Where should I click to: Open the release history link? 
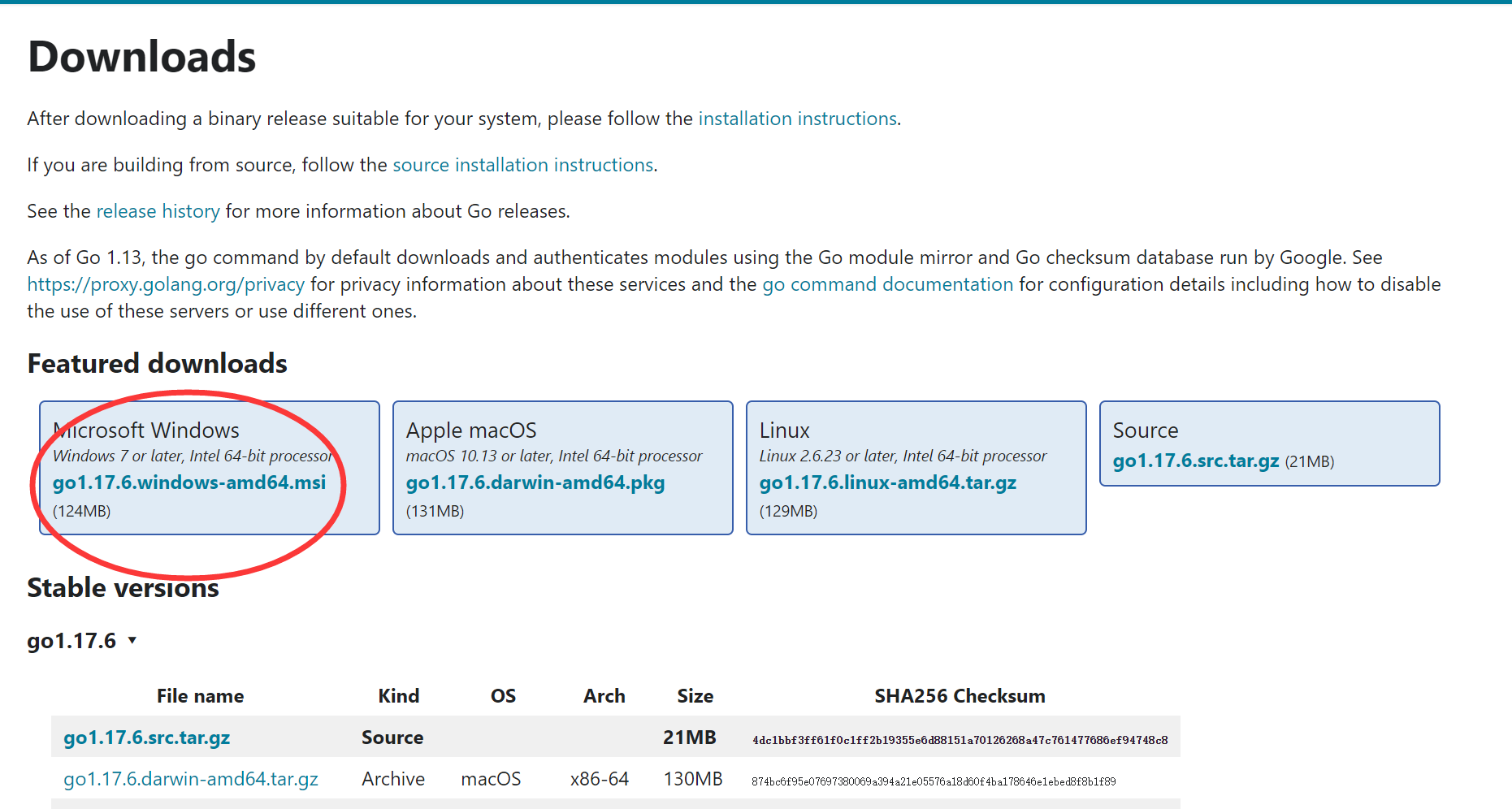[158, 211]
